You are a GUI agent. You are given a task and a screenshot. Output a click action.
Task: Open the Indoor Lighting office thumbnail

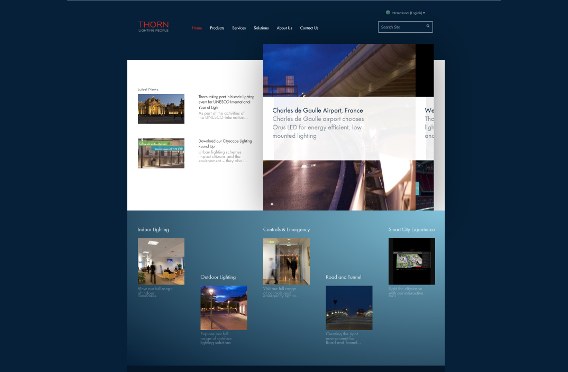point(161,261)
